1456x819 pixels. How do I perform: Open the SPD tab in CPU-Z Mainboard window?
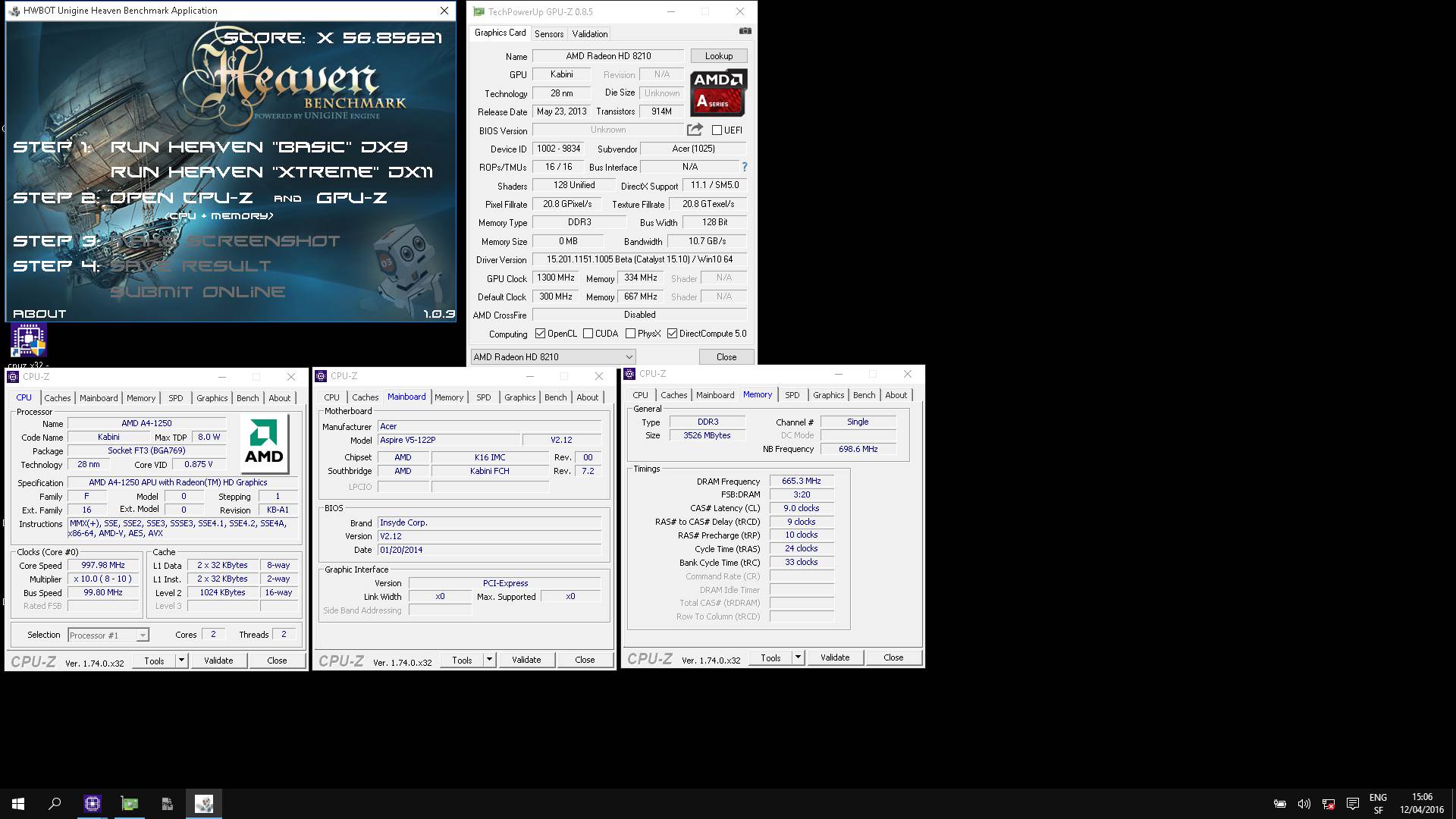click(x=484, y=397)
